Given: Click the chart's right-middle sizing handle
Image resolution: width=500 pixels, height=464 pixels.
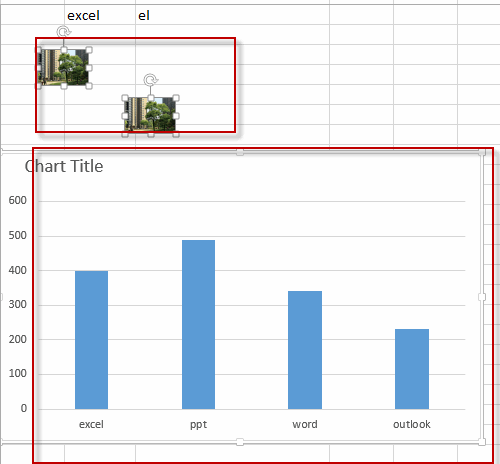Looking at the screenshot, I should point(482,297).
